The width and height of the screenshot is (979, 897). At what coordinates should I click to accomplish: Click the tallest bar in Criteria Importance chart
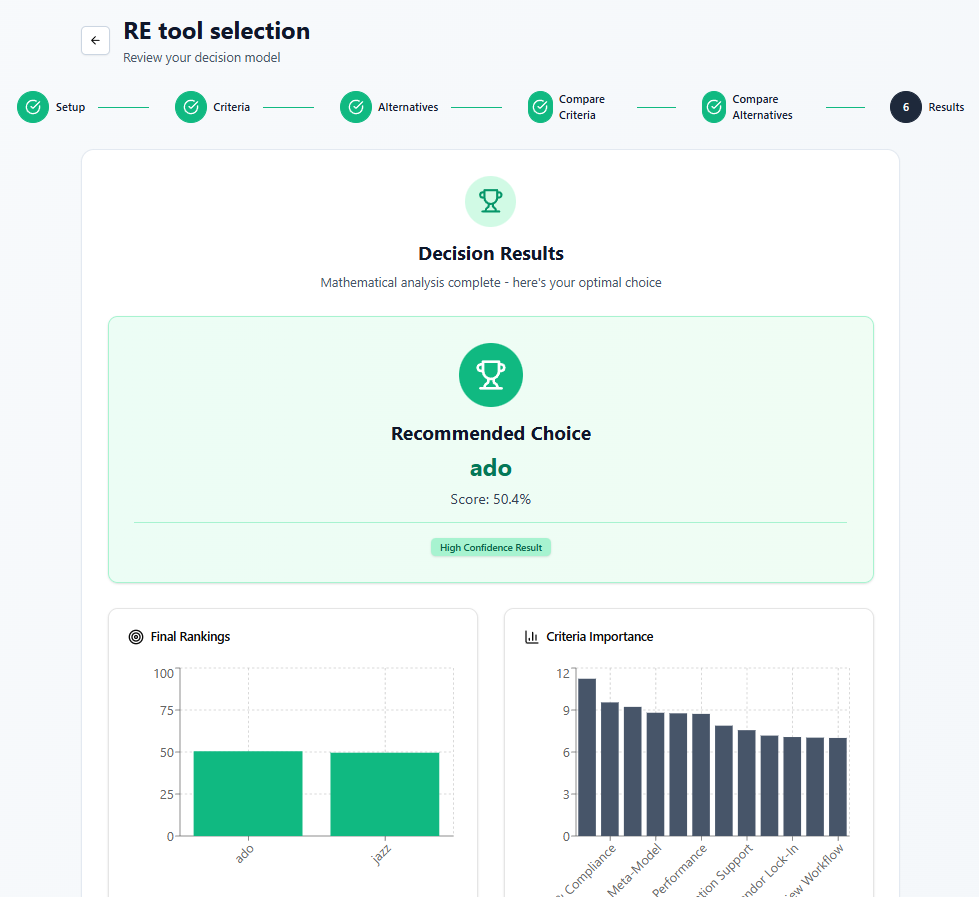[x=585, y=755]
